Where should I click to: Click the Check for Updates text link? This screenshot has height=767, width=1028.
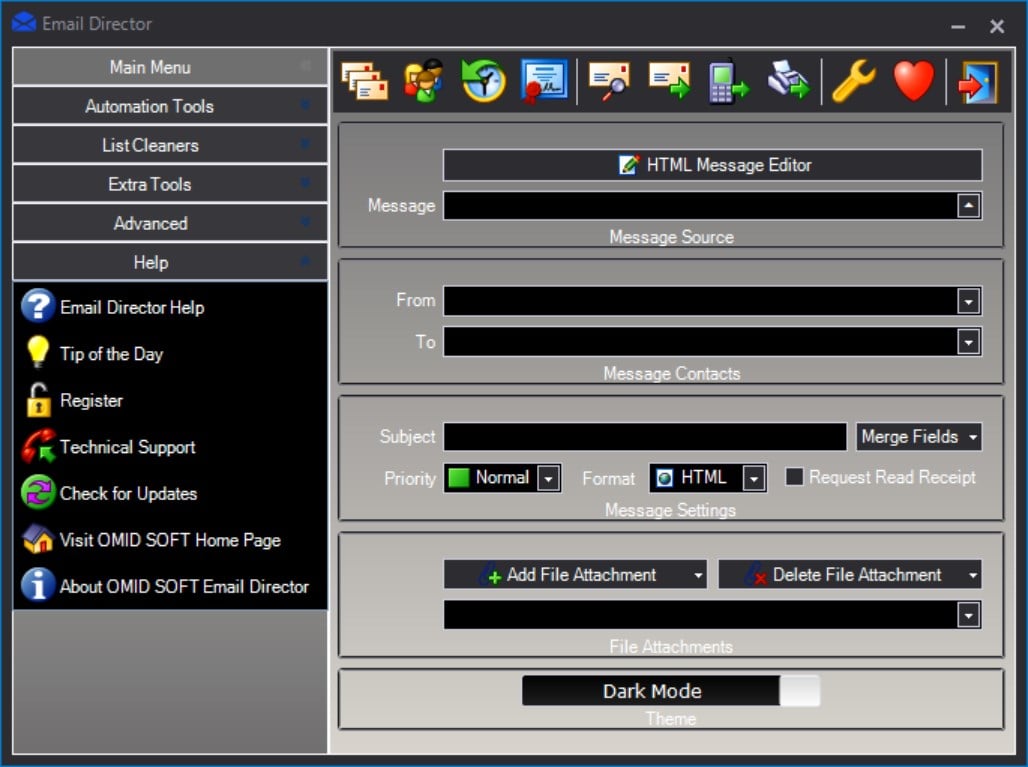(128, 494)
